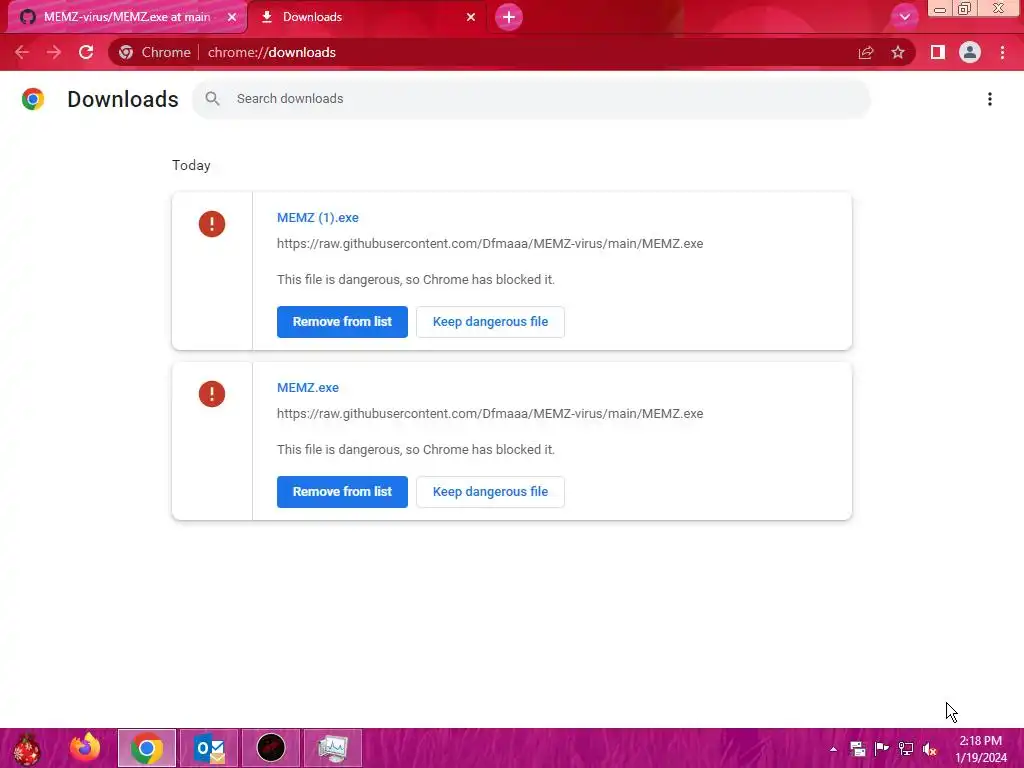
Task: Click the MEMZ.exe file name
Action: (x=308, y=387)
